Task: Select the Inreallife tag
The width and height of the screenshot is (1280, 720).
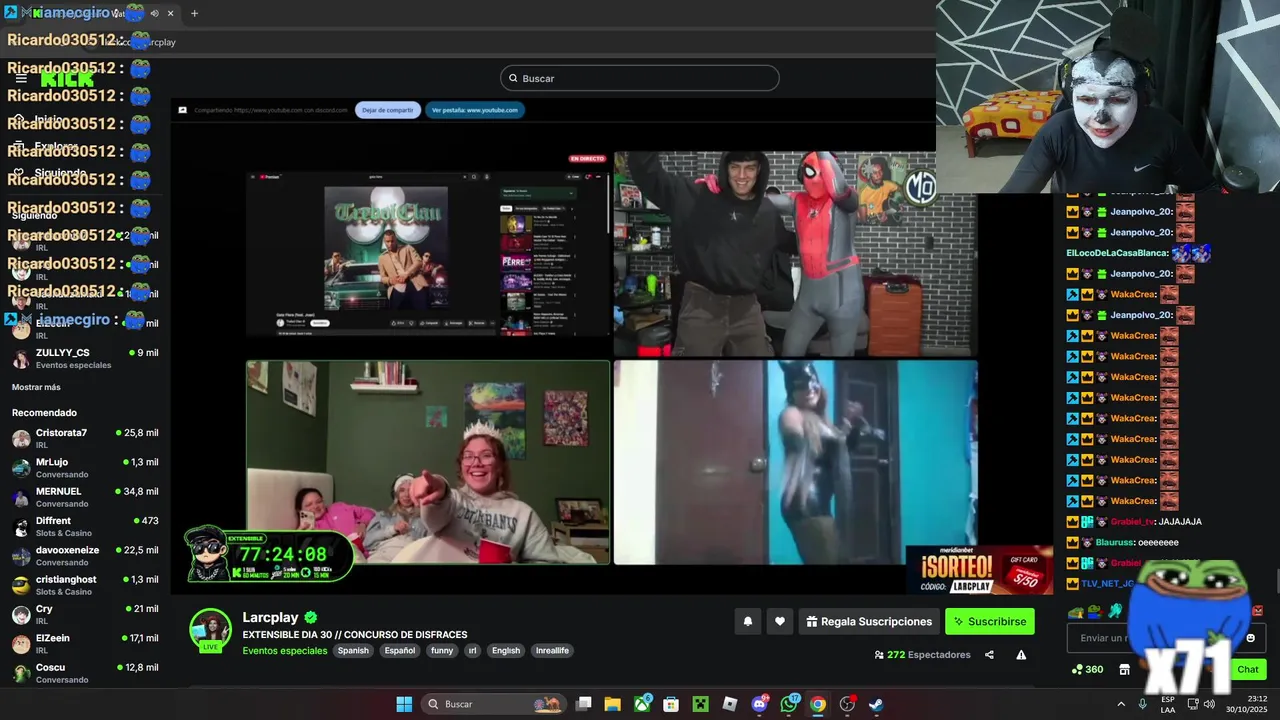Action: click(552, 650)
